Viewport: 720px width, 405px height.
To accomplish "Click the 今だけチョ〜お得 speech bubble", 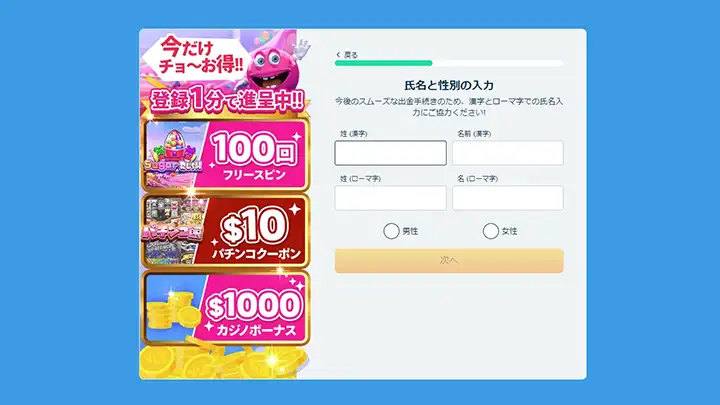I will click(x=198, y=56).
